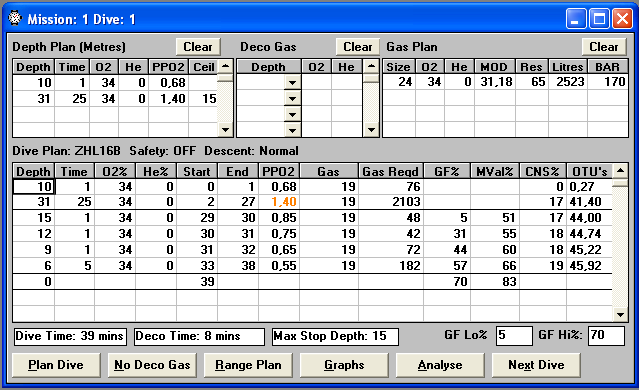Viewport: 639px width, 390px height.
Task: Select Dive Plan depth cell 15
Action: (34, 218)
